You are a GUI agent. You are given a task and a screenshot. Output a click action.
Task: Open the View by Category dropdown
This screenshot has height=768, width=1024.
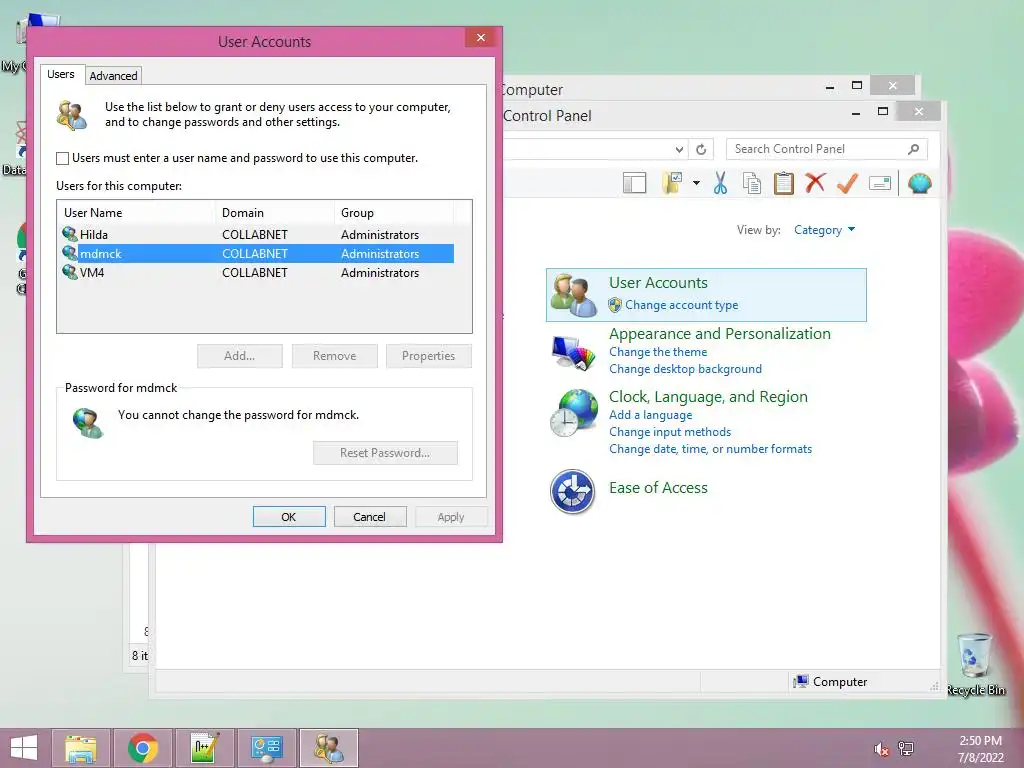pyautogui.click(x=824, y=230)
